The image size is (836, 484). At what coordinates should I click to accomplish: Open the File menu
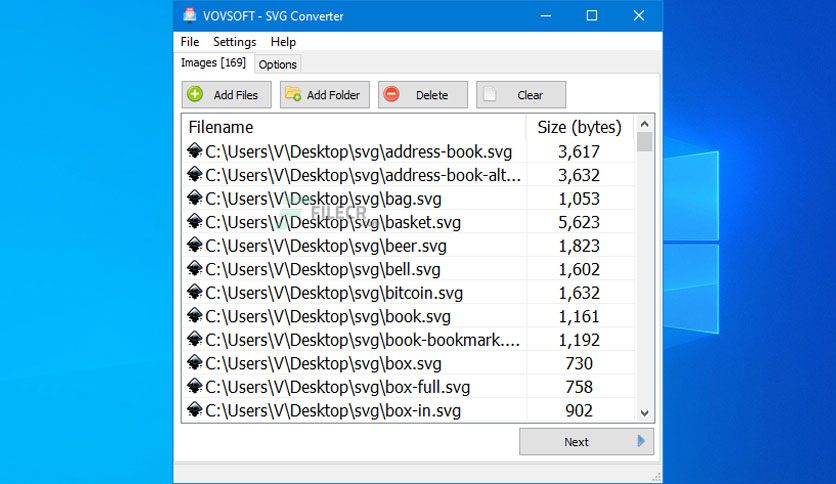pyautogui.click(x=190, y=42)
